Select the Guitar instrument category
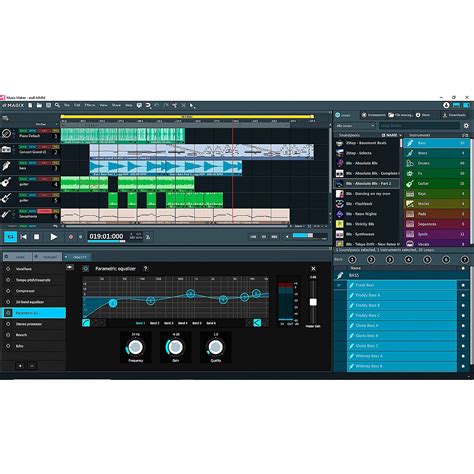 pyautogui.click(x=437, y=184)
